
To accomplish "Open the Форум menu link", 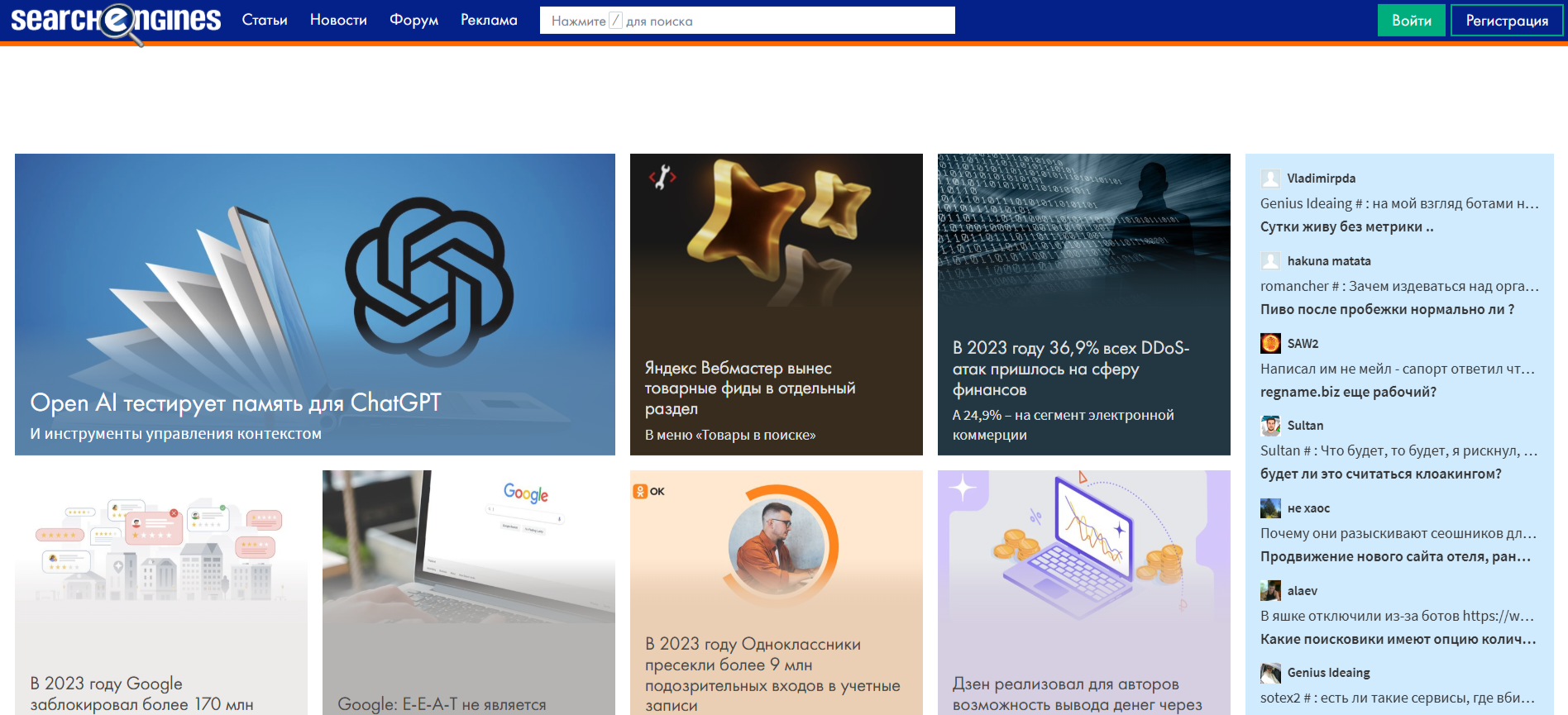I will [414, 20].
